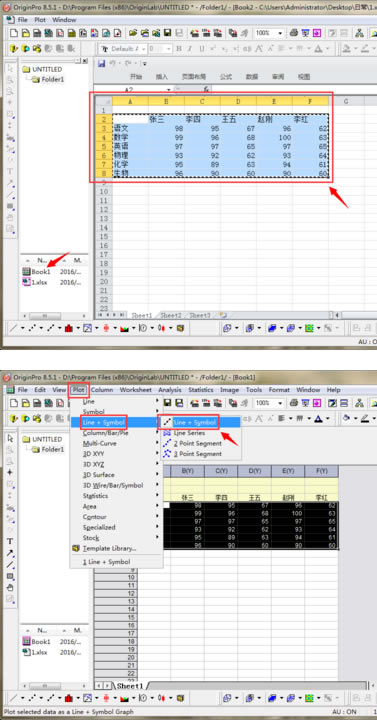Screen dimensions: 377x720
Task: Choose the 3 Point Segment icon
Action: click(167, 454)
